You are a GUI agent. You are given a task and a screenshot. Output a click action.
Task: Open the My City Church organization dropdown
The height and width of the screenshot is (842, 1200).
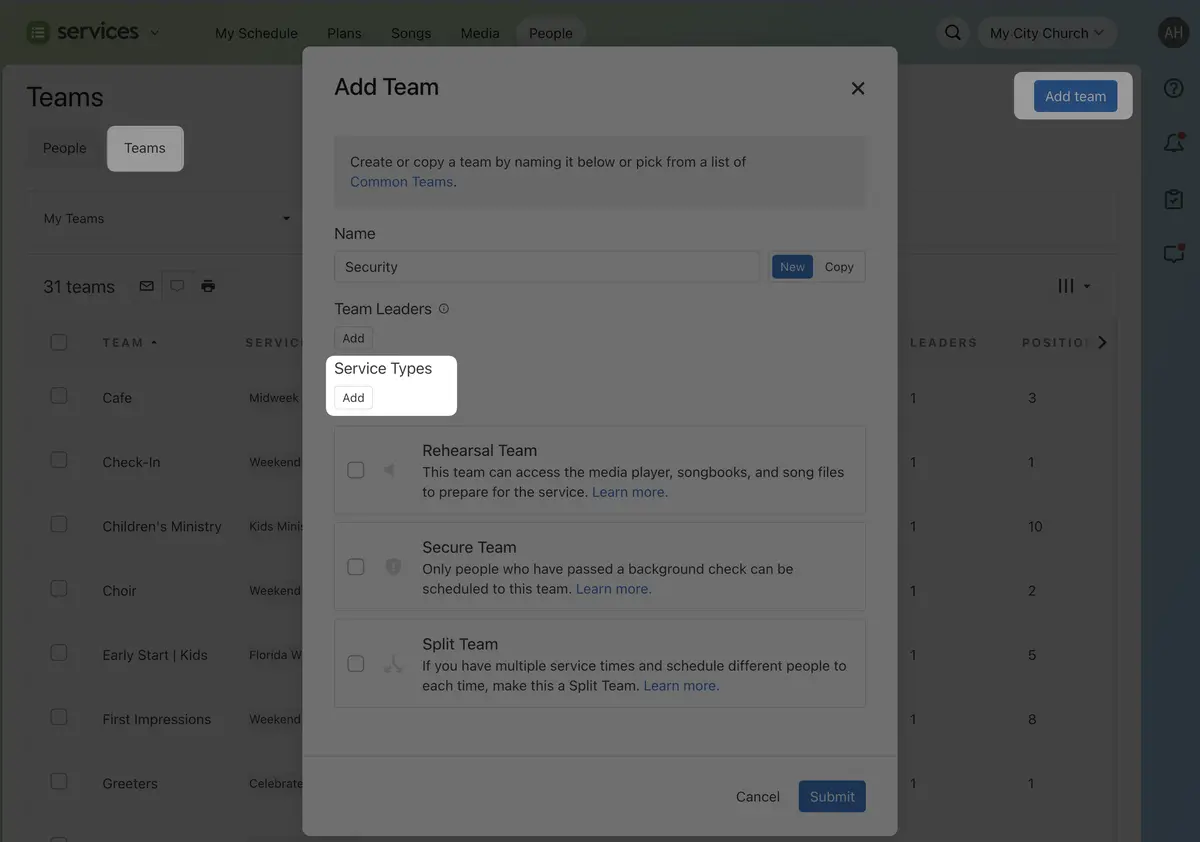point(1046,33)
